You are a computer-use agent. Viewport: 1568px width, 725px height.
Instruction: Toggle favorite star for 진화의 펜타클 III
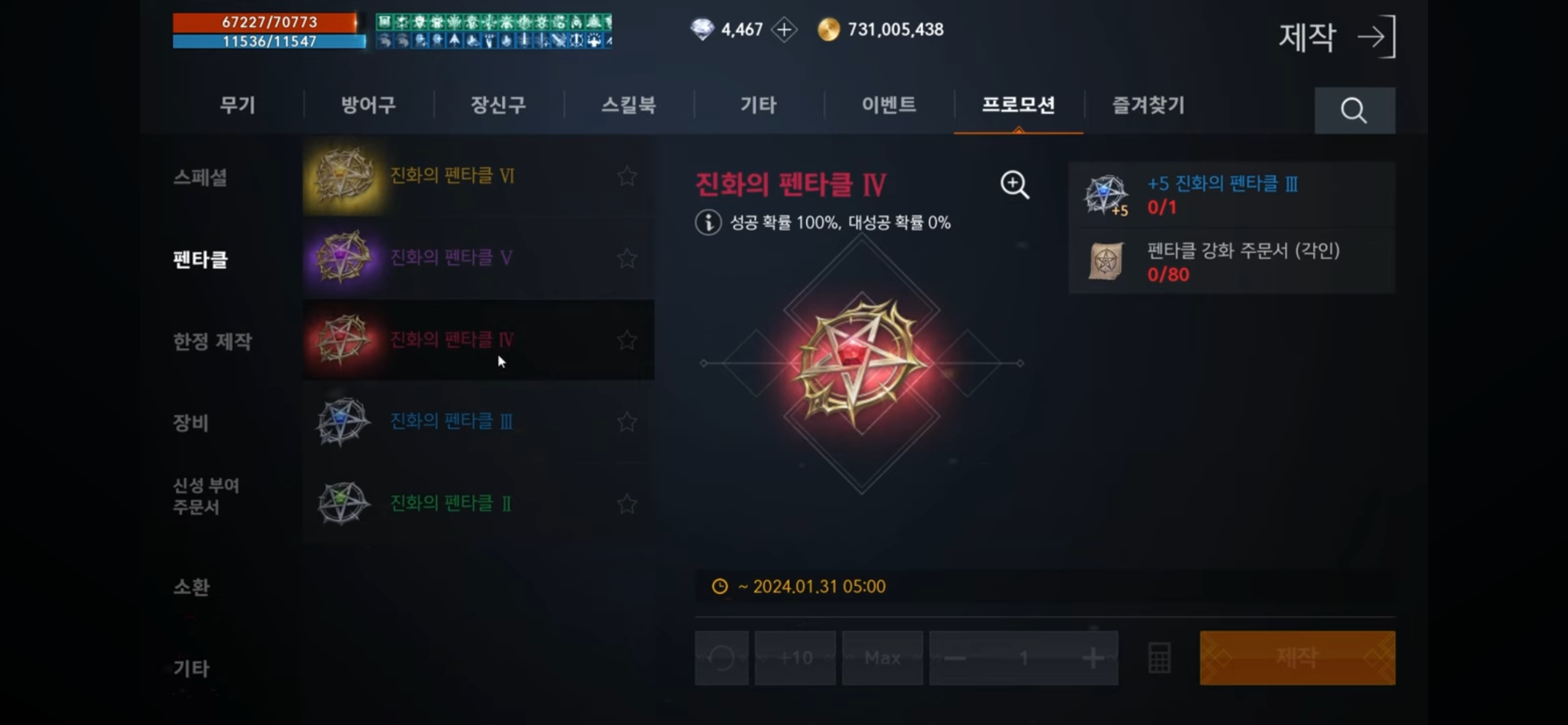click(x=627, y=422)
